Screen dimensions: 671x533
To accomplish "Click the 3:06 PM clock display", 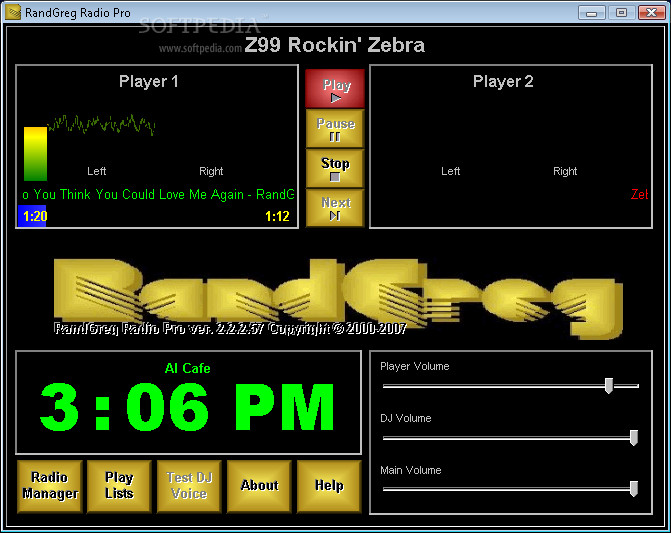I will pyautogui.click(x=187, y=407).
